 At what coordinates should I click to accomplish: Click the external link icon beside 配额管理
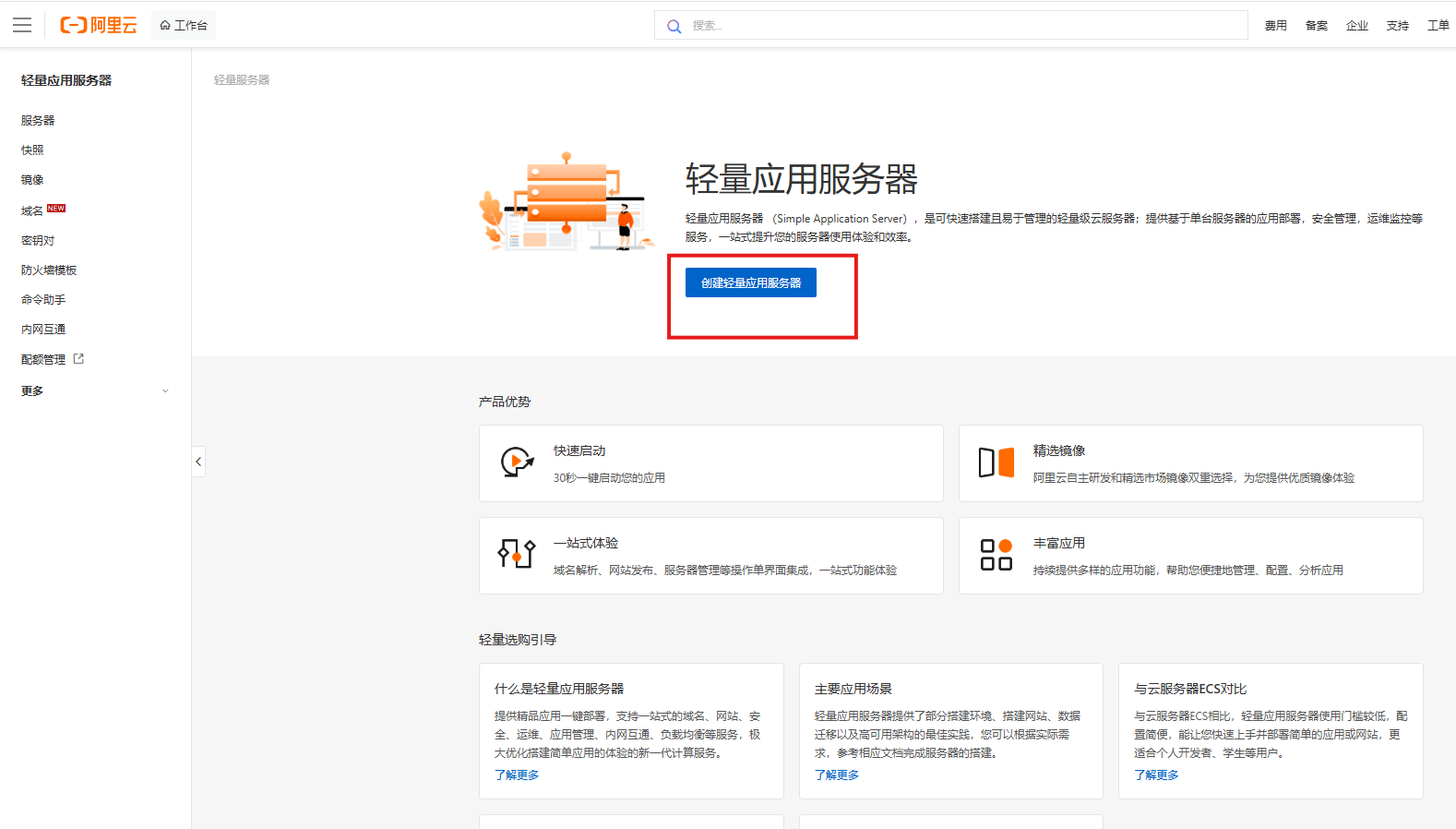(78, 359)
